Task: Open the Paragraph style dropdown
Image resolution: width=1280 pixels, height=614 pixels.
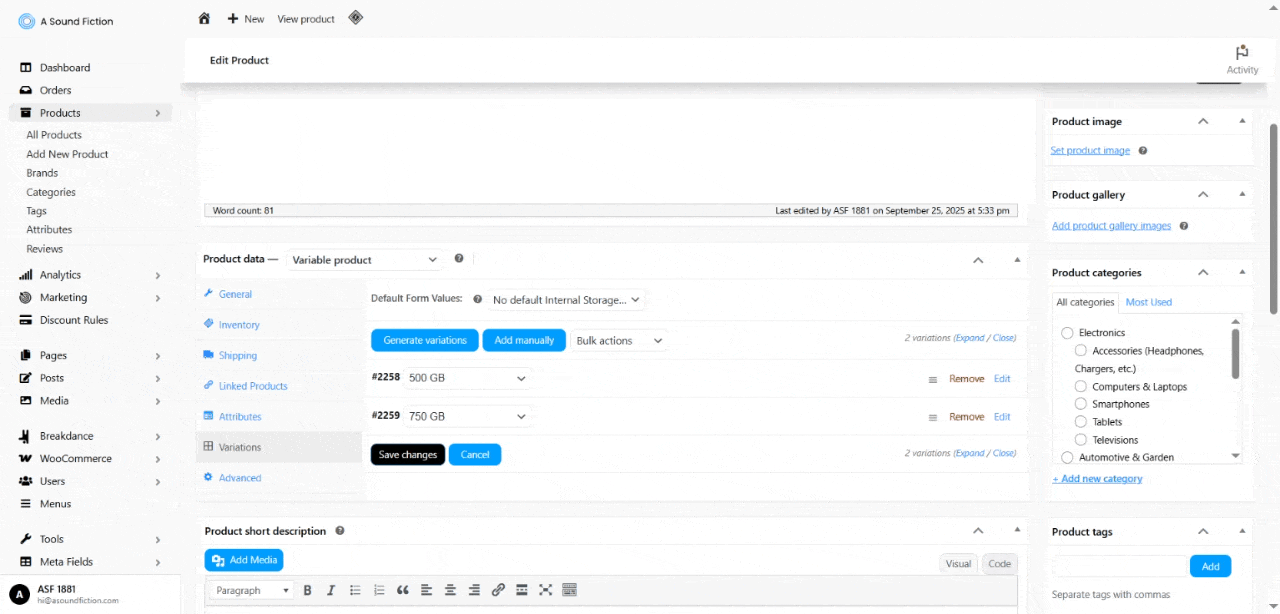Action: click(249, 590)
